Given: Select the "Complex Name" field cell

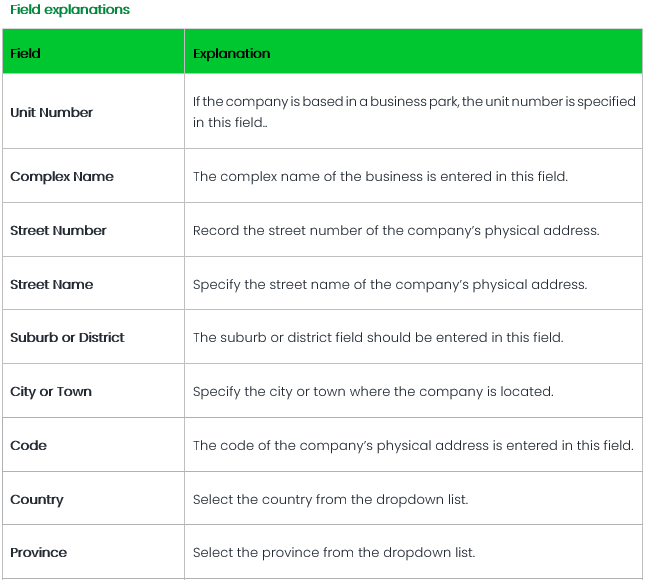Looking at the screenshot, I should click(62, 176).
